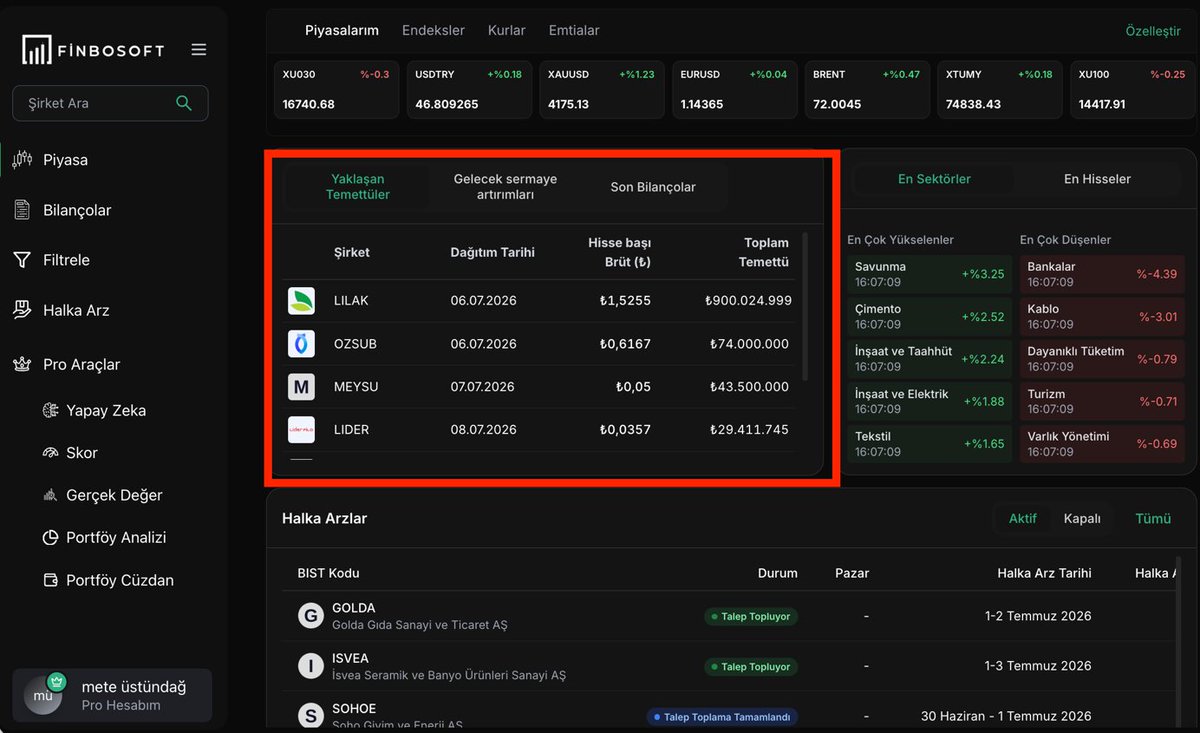The height and width of the screenshot is (733, 1200).
Task: Click the Finbosoft logo
Action: tap(93, 50)
